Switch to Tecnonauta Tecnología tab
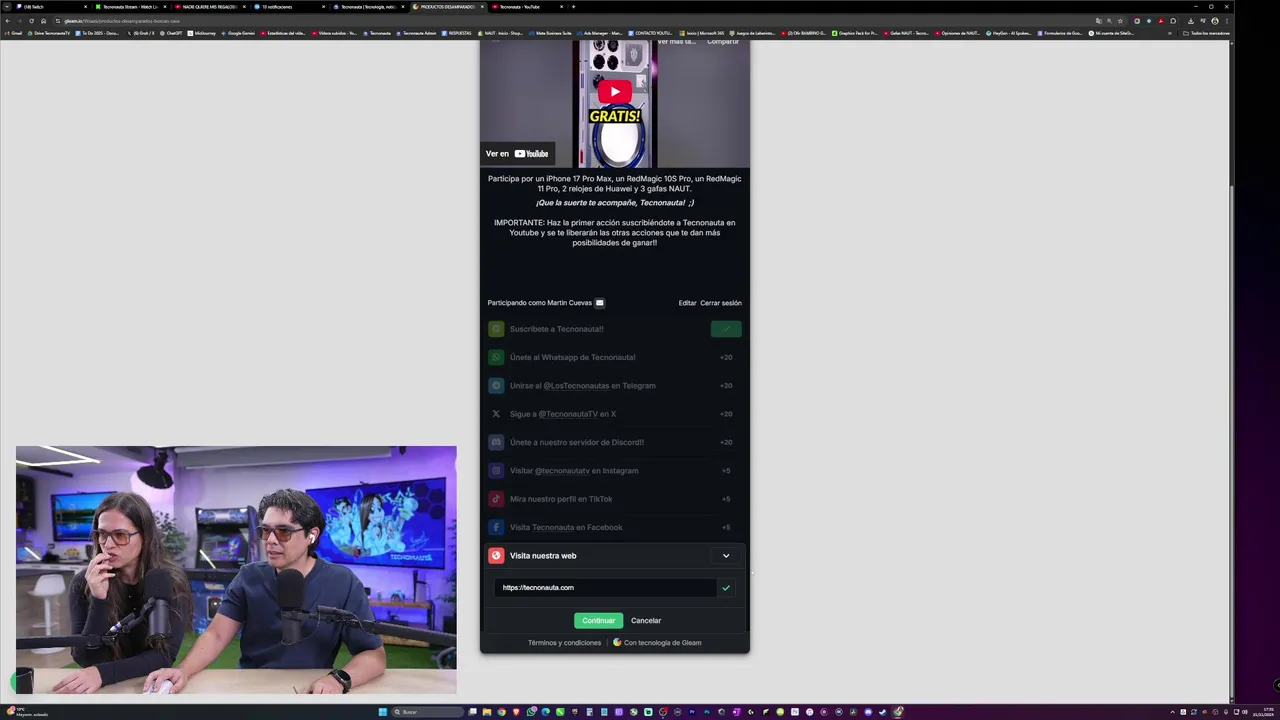 click(x=368, y=7)
